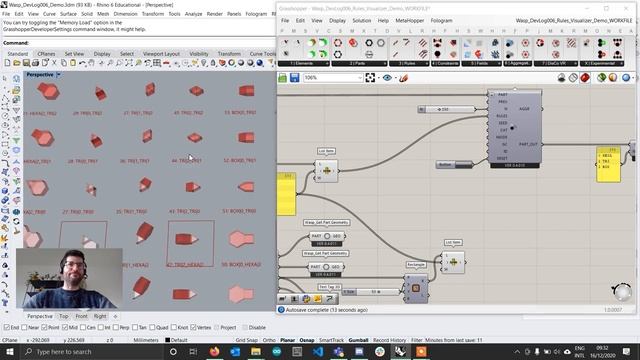The width and height of the screenshot is (640, 360).
Task: Click the Grasshopper sketch brush icon
Action: pos(404,78)
